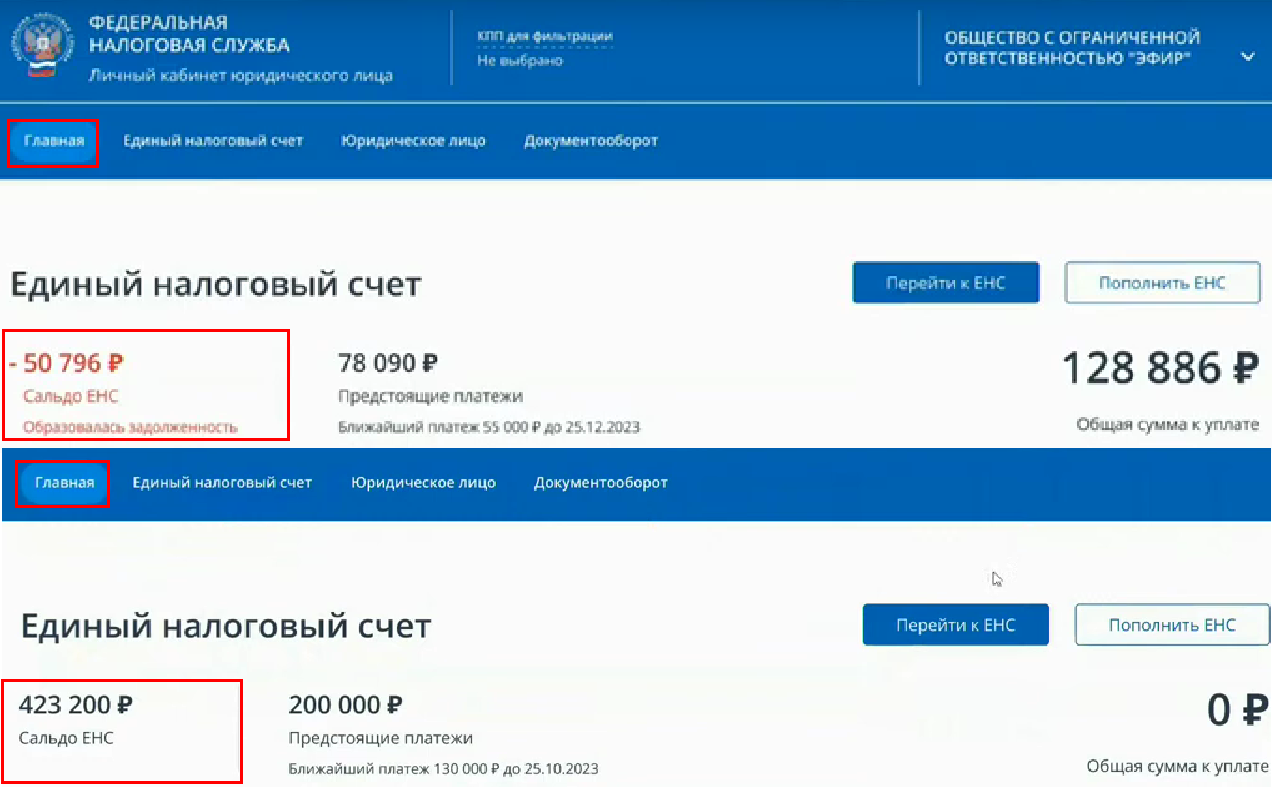Open Единый налоговый счет in upper navigation bar
Screen dimensions: 1272x788
tap(213, 141)
